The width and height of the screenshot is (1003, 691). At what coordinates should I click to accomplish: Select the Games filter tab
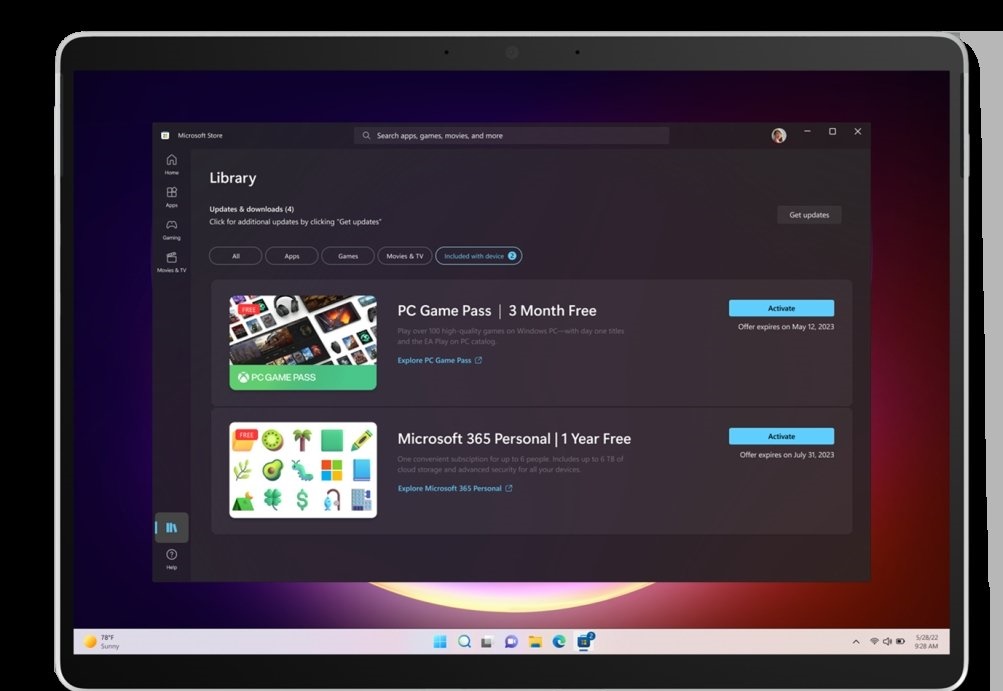pyautogui.click(x=348, y=256)
